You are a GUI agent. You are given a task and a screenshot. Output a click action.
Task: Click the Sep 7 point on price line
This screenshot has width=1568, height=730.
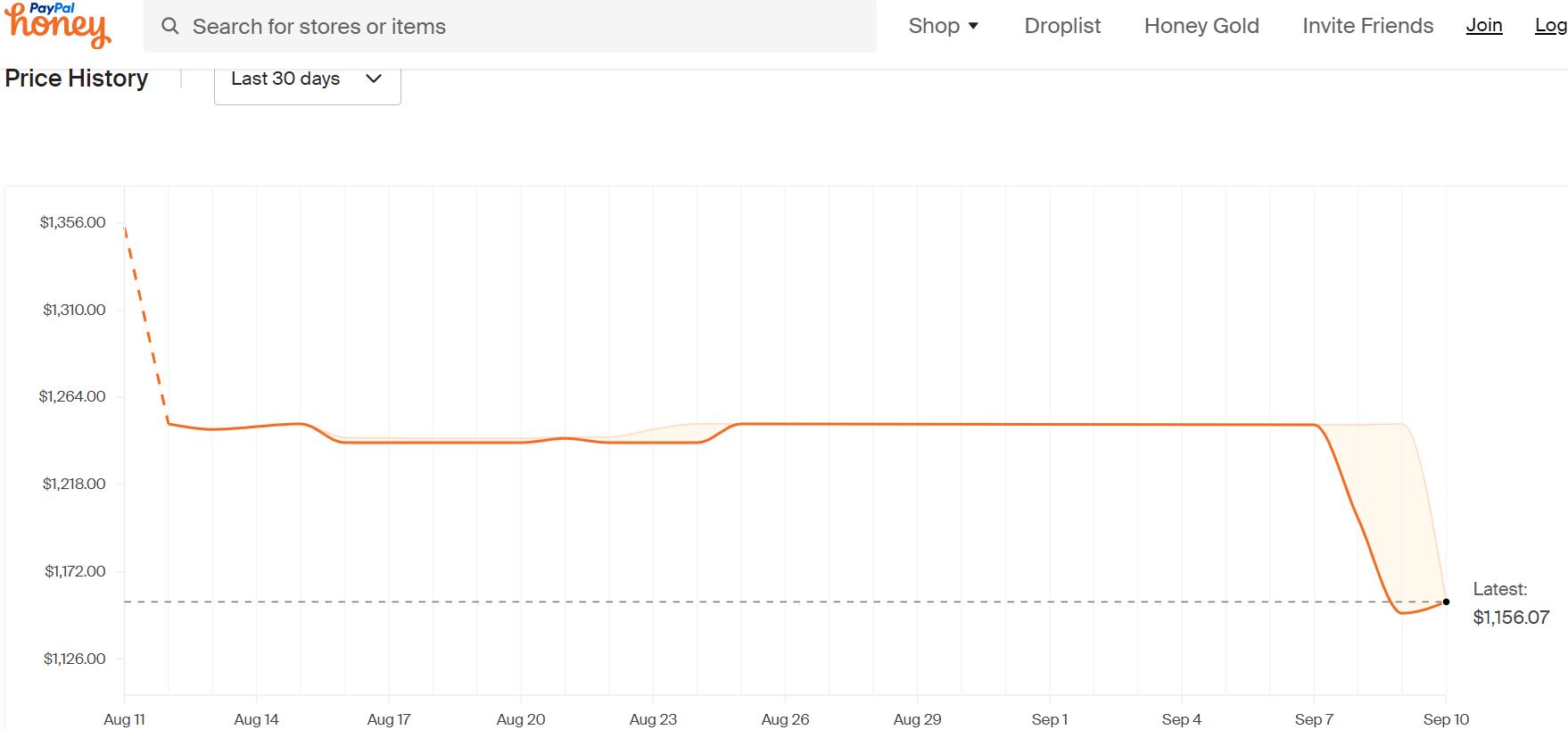(1314, 425)
